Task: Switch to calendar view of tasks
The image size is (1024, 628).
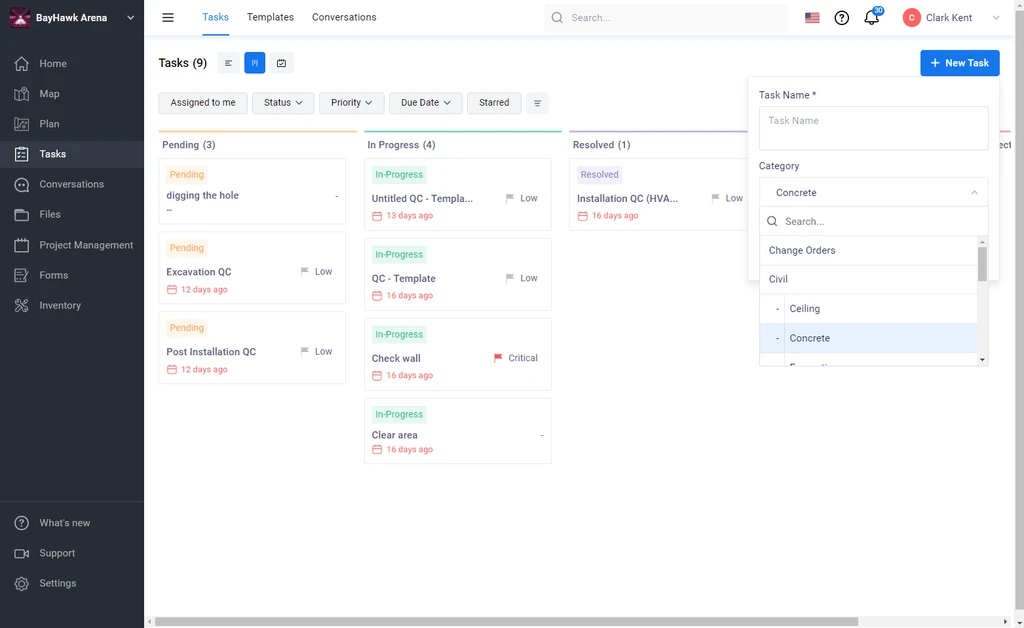Action: pos(281,63)
